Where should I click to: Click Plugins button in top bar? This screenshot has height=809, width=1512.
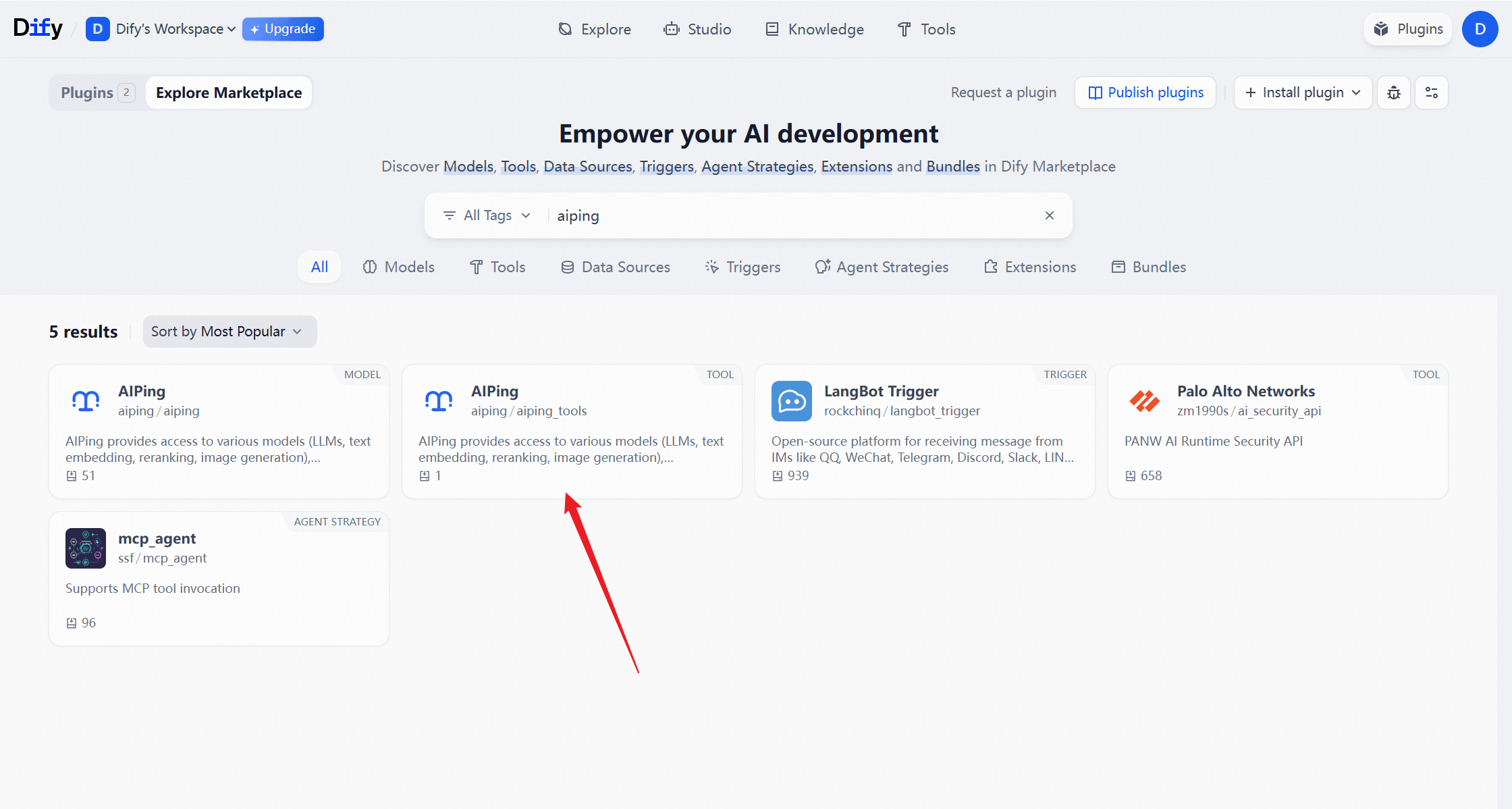pos(1408,29)
